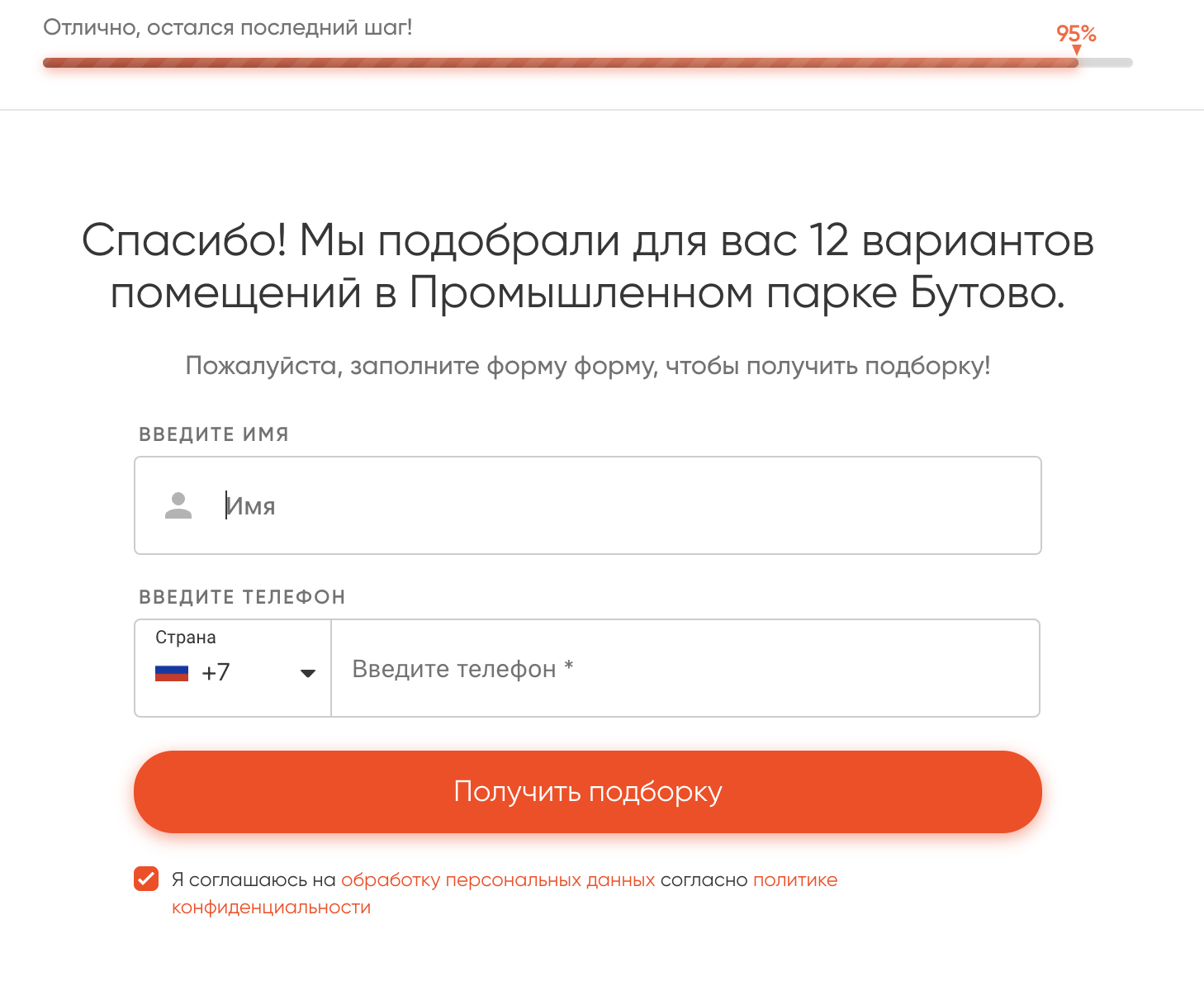Click the 'ВВЕДИТЕ ИМЯ' field label
Image resolution: width=1204 pixels, height=986 pixels.
click(x=214, y=434)
